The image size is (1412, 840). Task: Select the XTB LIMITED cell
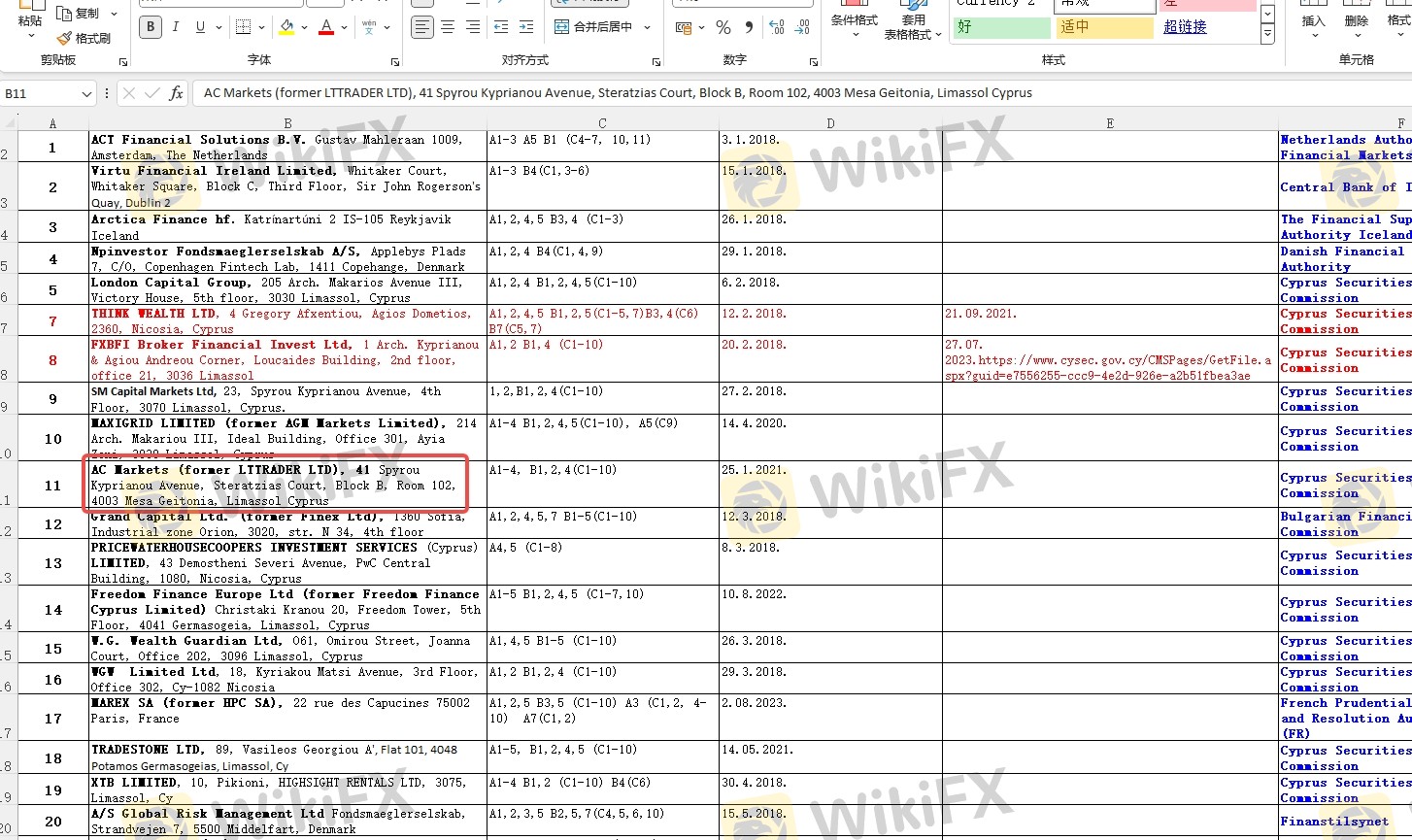point(287,790)
